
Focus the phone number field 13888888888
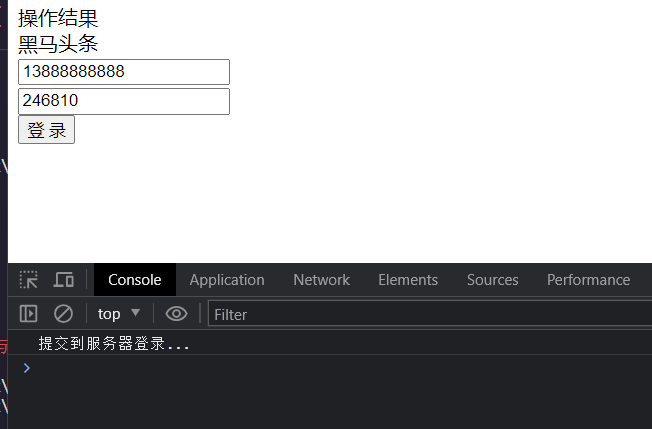[124, 72]
